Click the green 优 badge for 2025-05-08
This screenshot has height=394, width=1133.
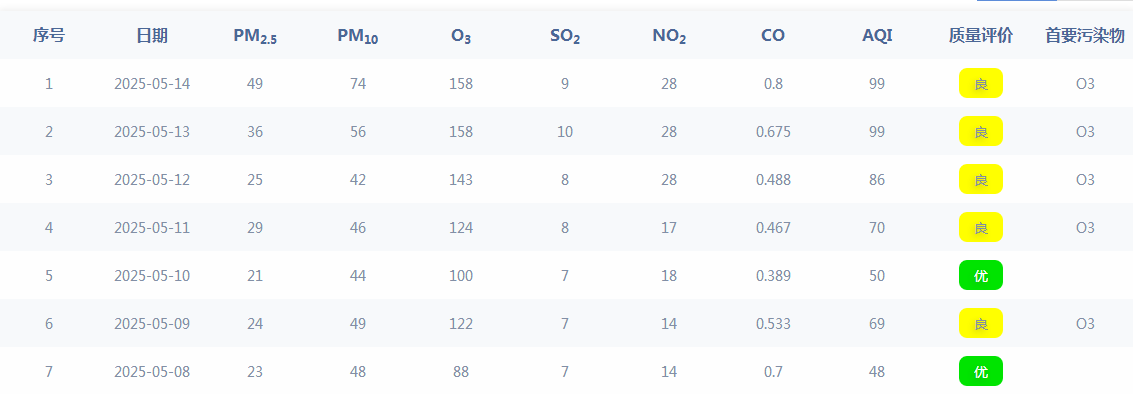click(x=981, y=371)
